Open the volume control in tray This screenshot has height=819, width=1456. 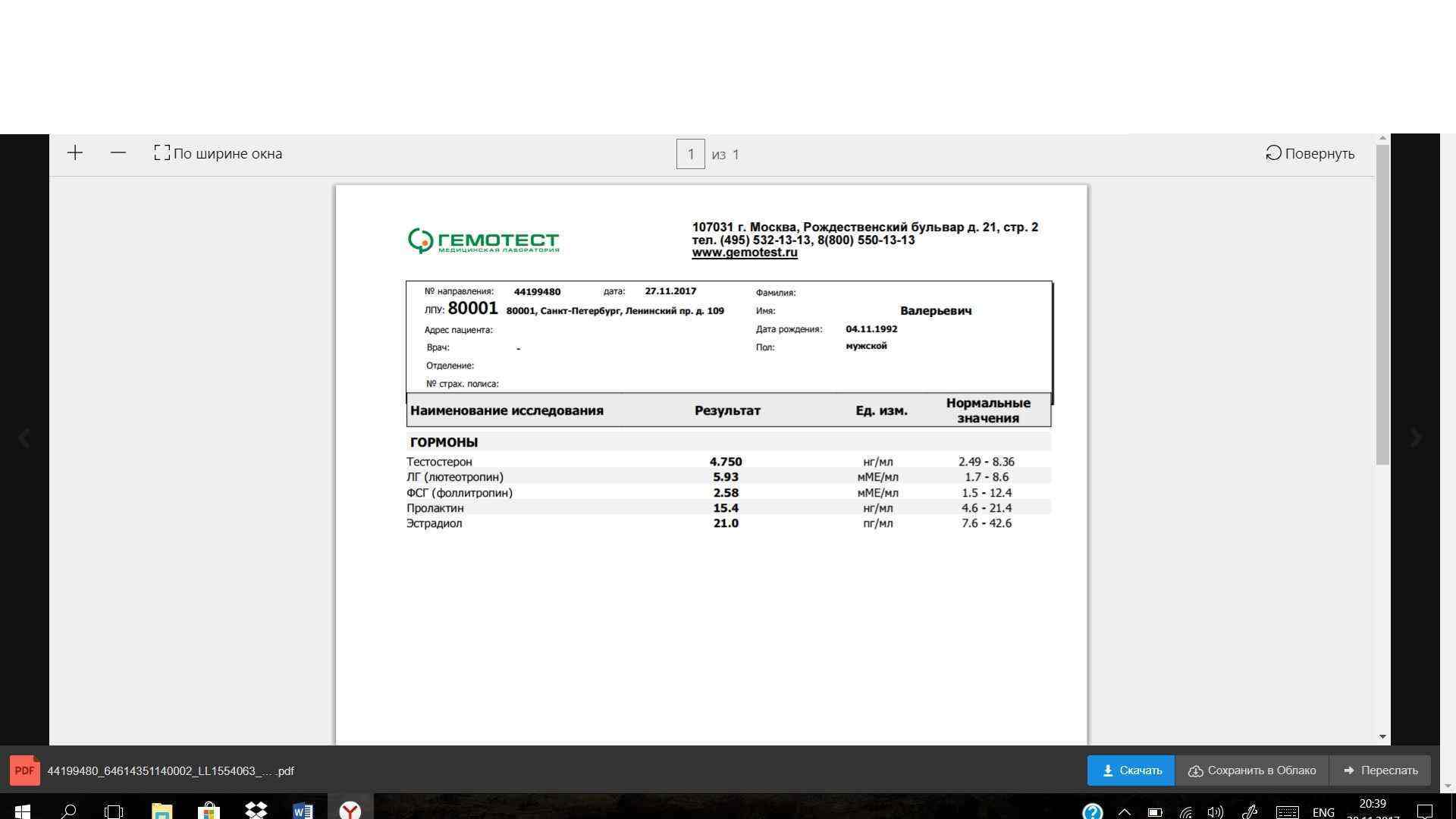[1215, 812]
